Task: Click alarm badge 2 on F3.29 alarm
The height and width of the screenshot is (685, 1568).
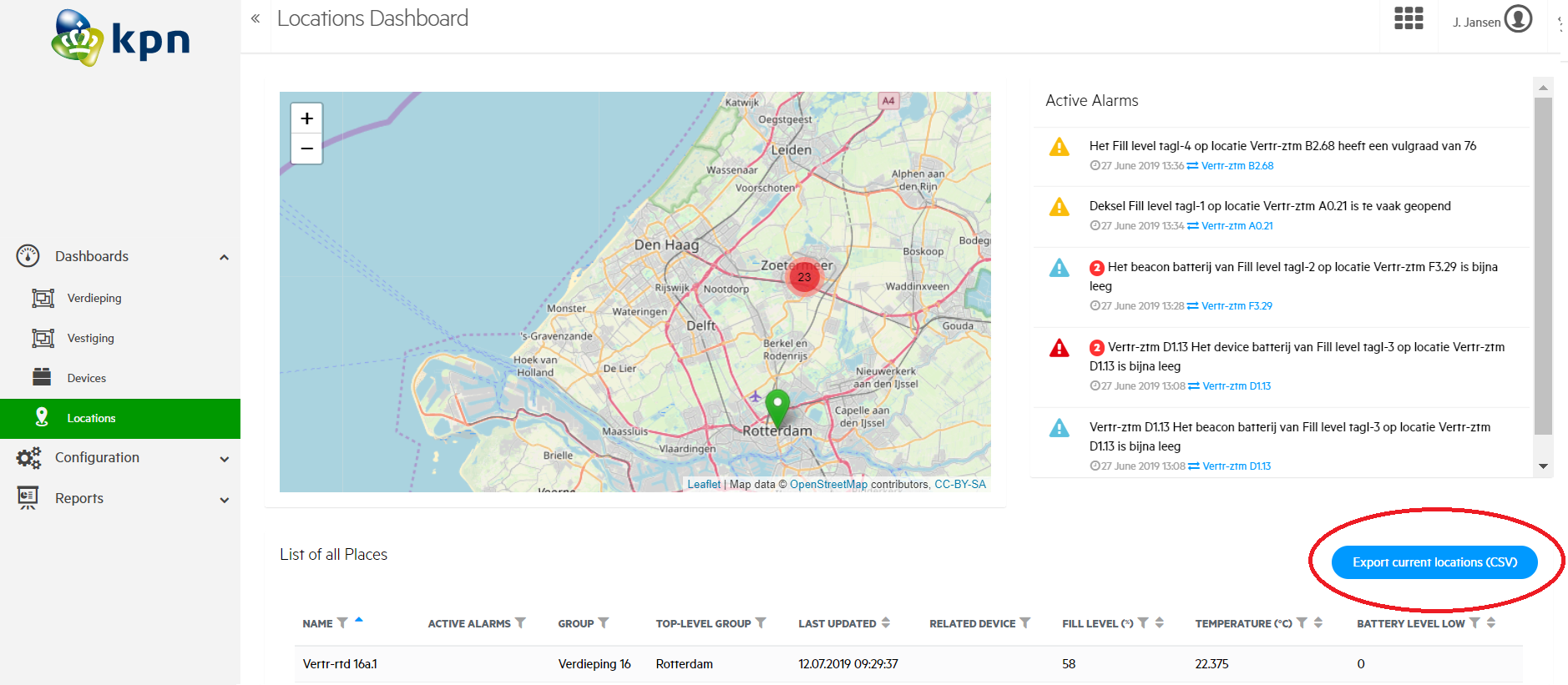Action: click(x=1097, y=268)
